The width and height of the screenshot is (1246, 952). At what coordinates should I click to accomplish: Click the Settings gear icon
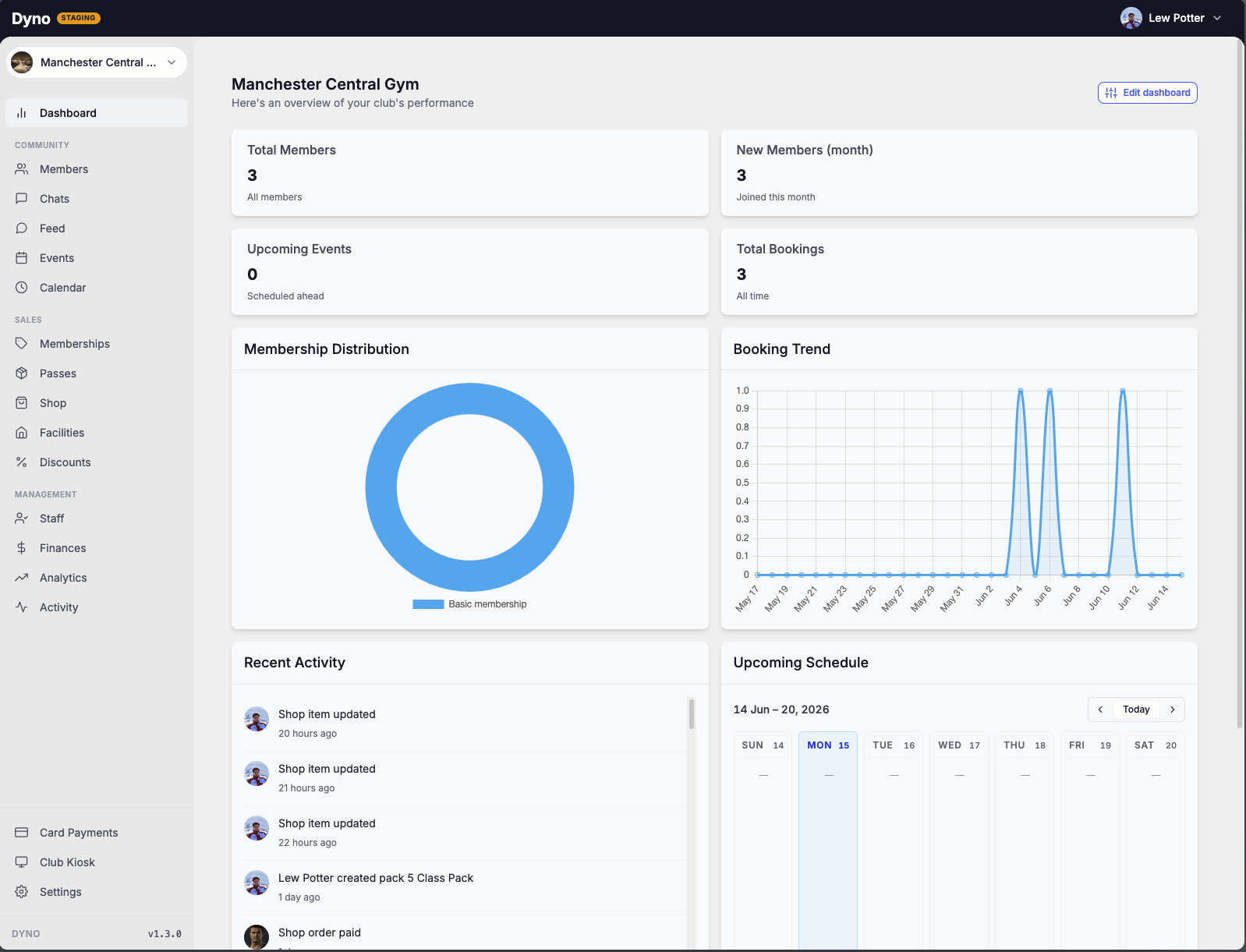tap(22, 892)
